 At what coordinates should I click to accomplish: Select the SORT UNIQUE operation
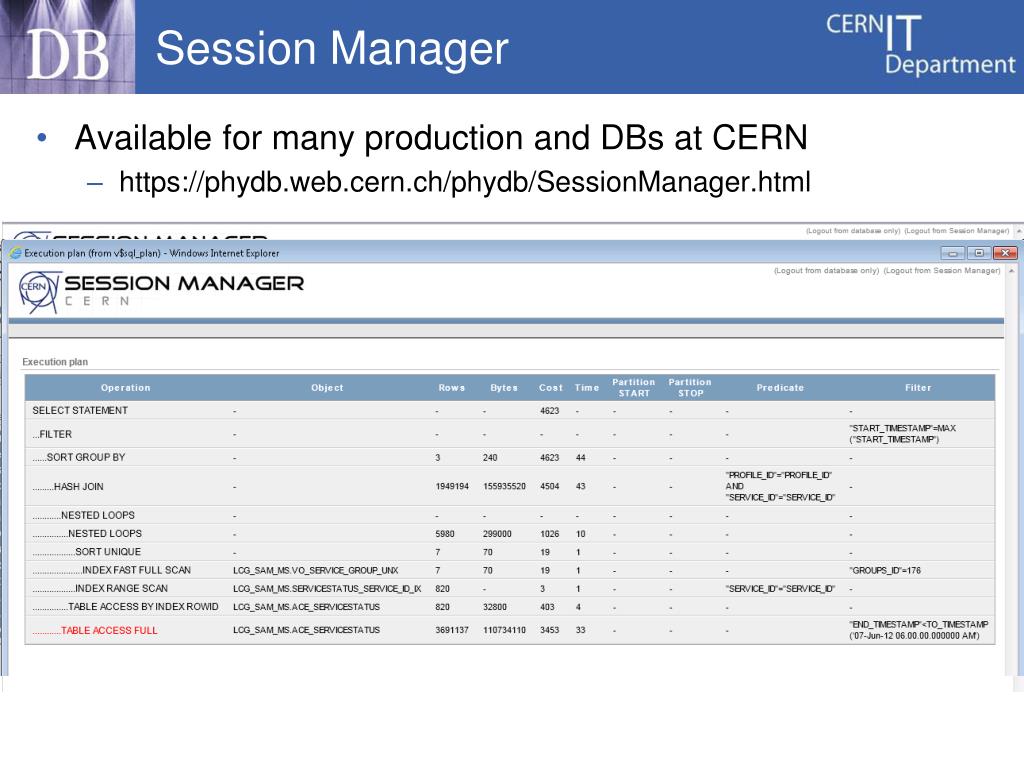click(x=86, y=552)
